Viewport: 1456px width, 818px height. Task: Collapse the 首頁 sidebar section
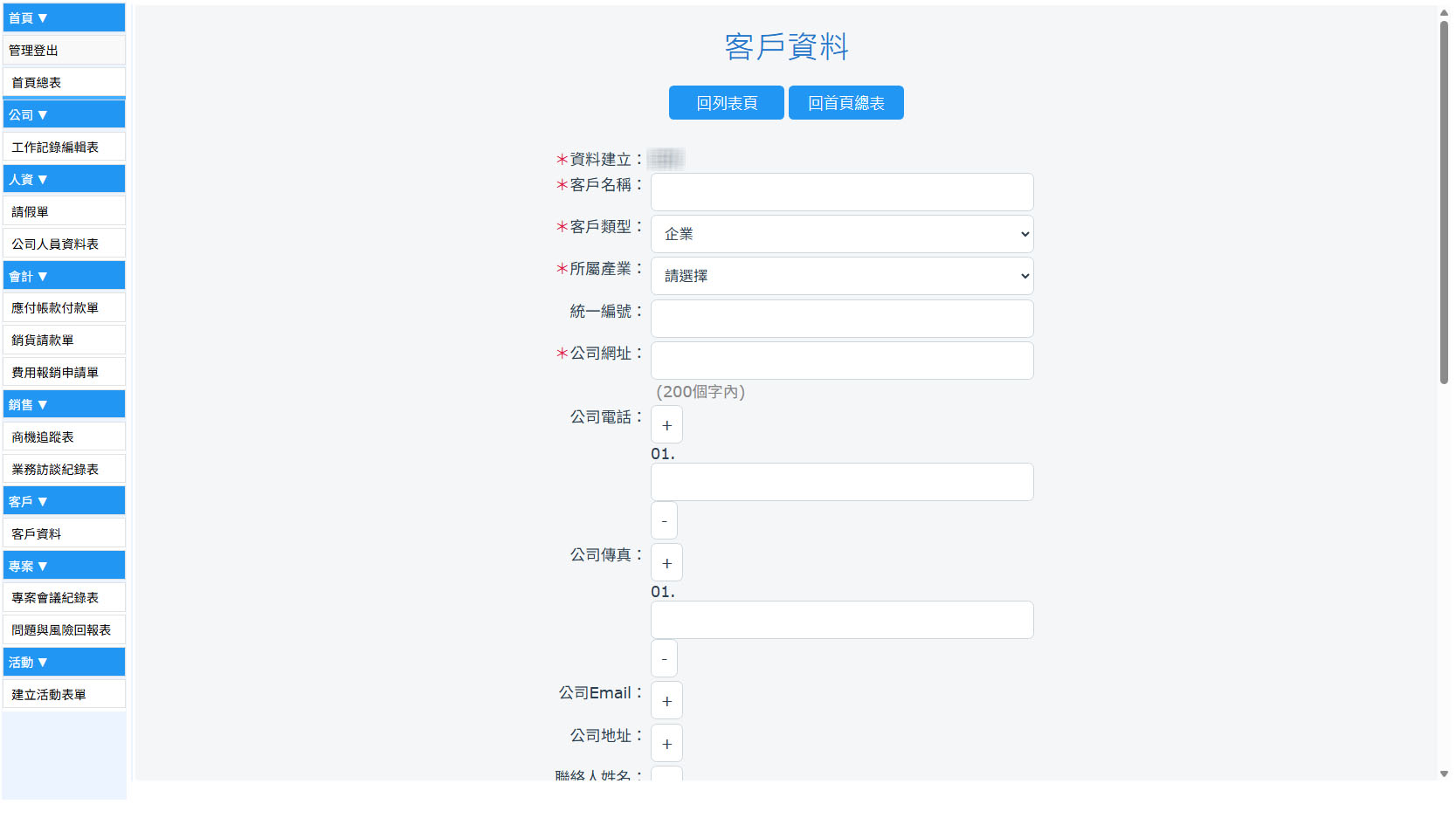pos(64,17)
